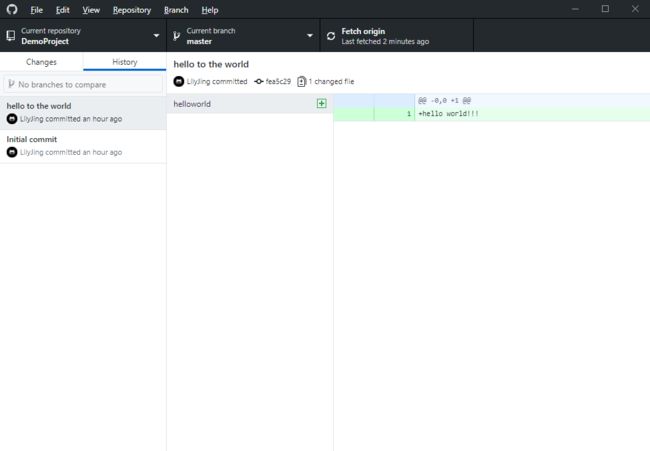This screenshot has width=650, height=451.
Task: Switch to the History tab
Action: (x=125, y=62)
